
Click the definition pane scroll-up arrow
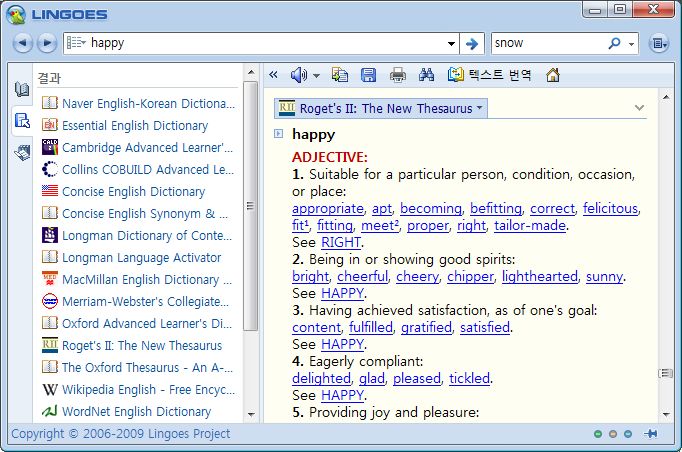click(x=665, y=97)
